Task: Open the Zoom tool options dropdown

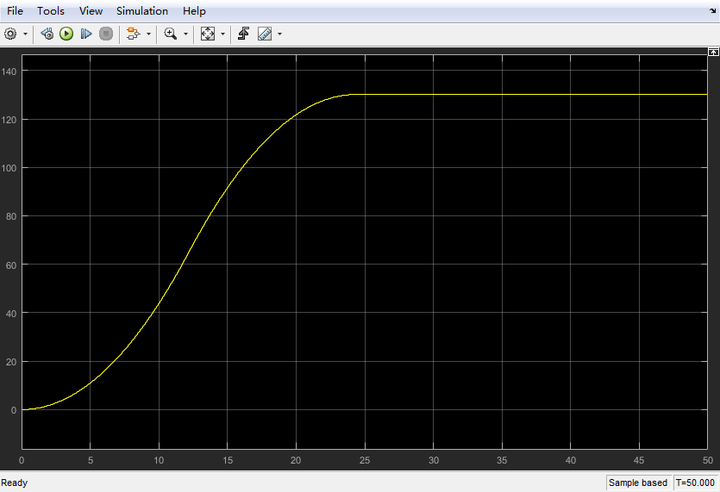Action: [186, 34]
